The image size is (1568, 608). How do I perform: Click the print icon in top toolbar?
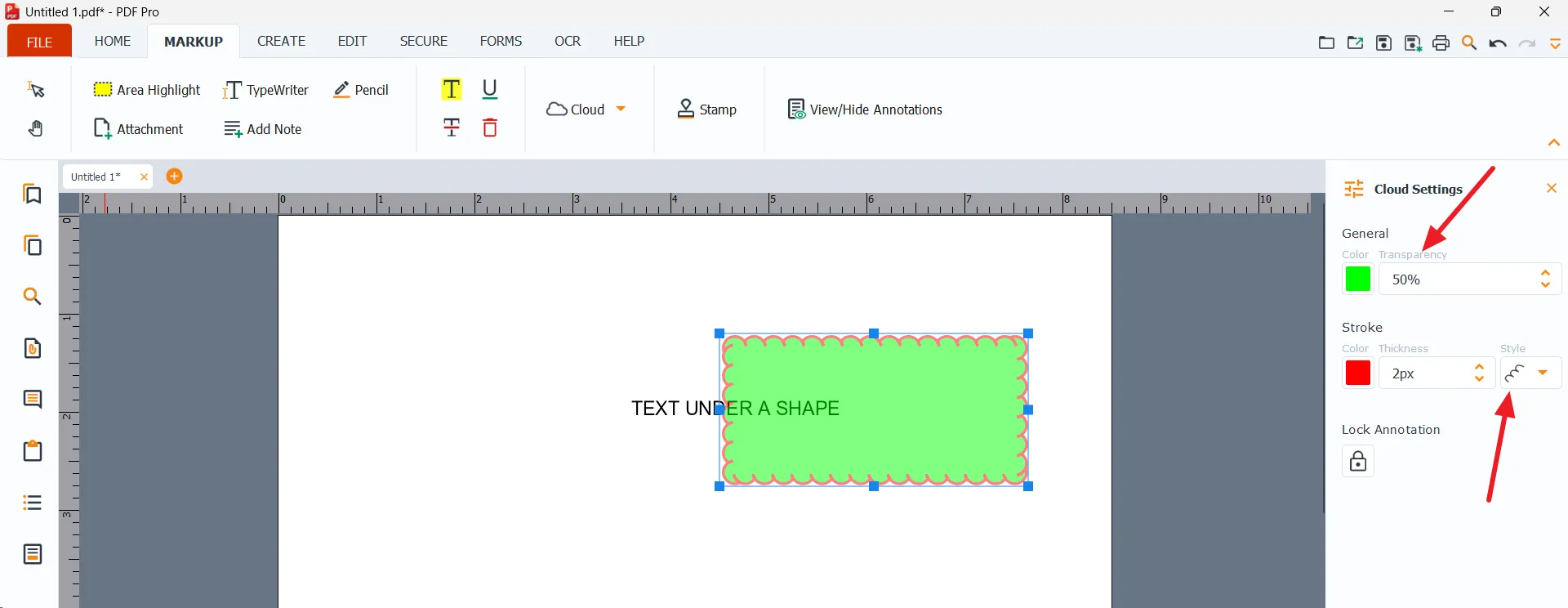coord(1441,43)
